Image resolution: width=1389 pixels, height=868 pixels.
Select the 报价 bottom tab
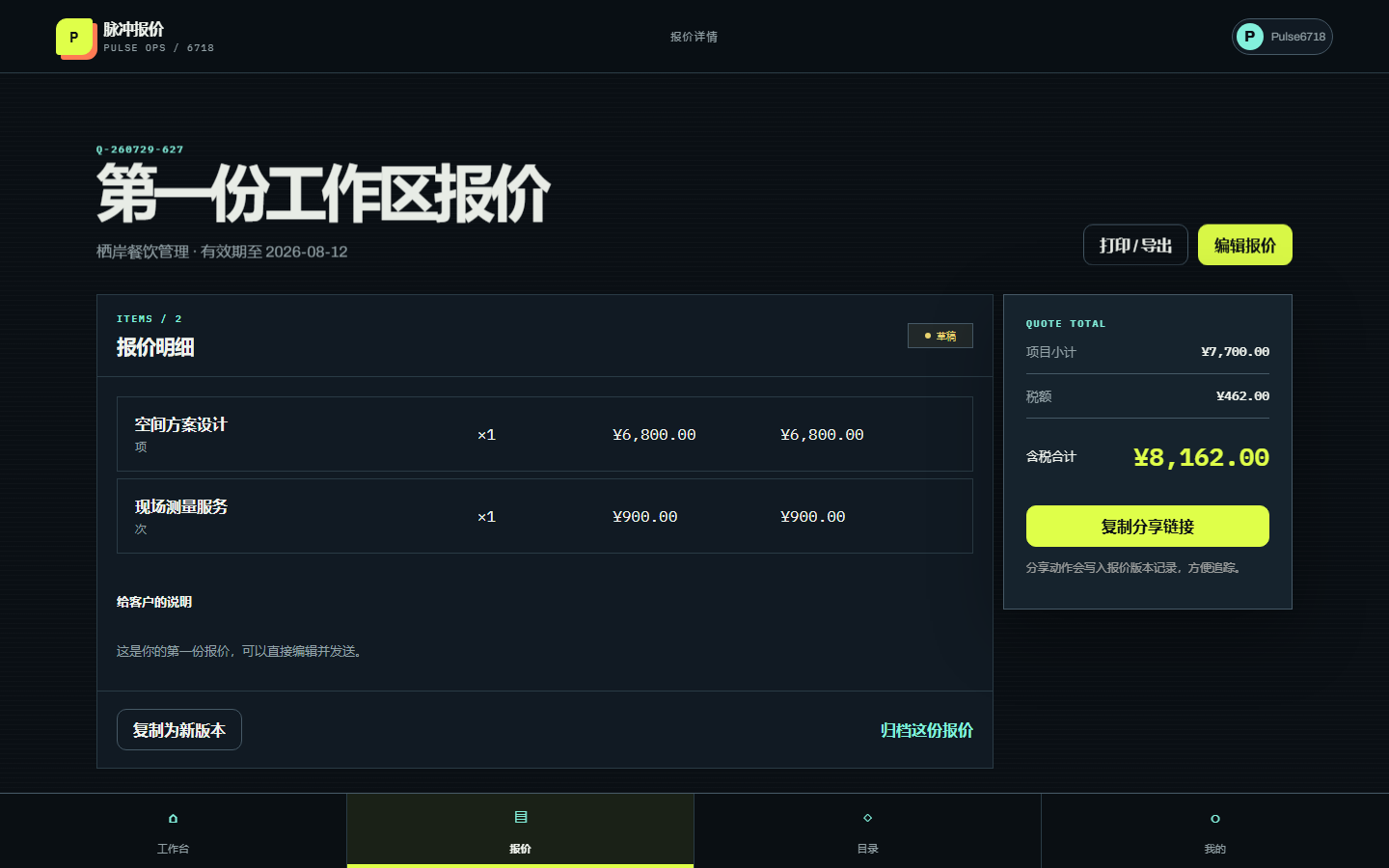tap(521, 831)
